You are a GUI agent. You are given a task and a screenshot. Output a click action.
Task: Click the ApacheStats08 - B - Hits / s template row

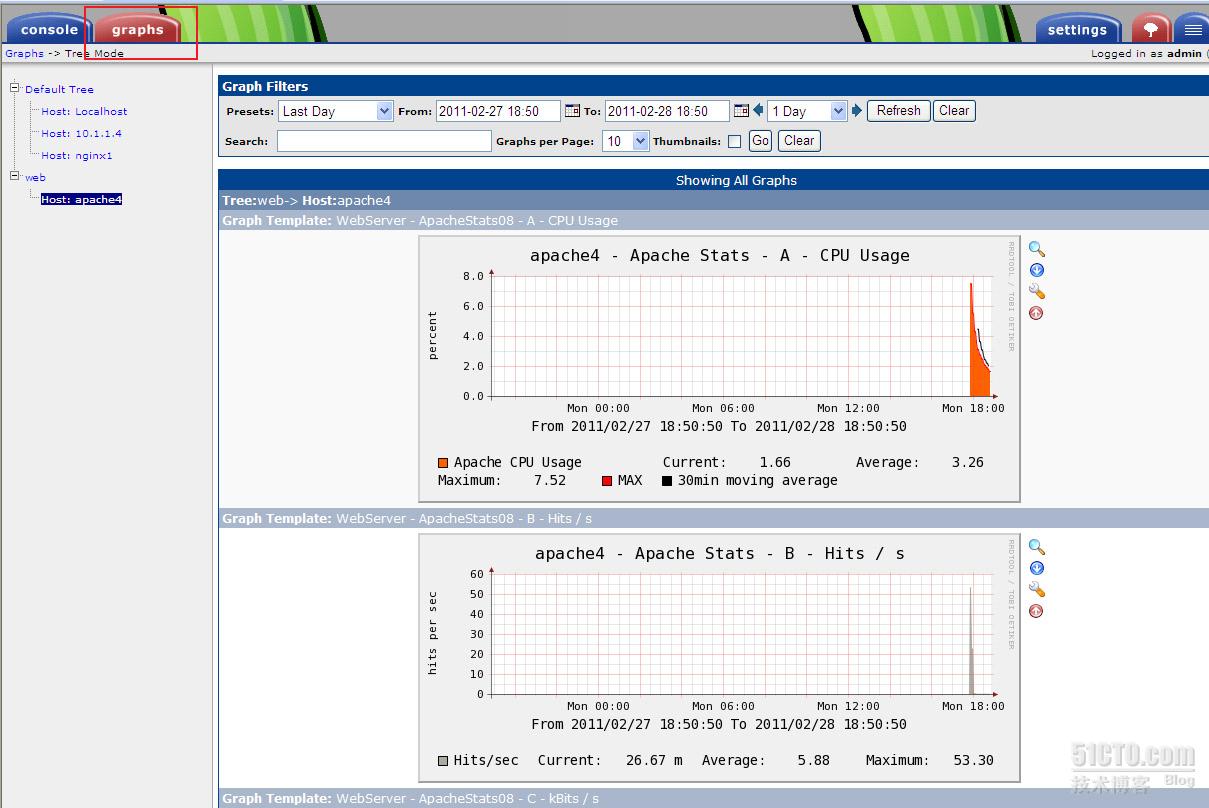click(713, 518)
